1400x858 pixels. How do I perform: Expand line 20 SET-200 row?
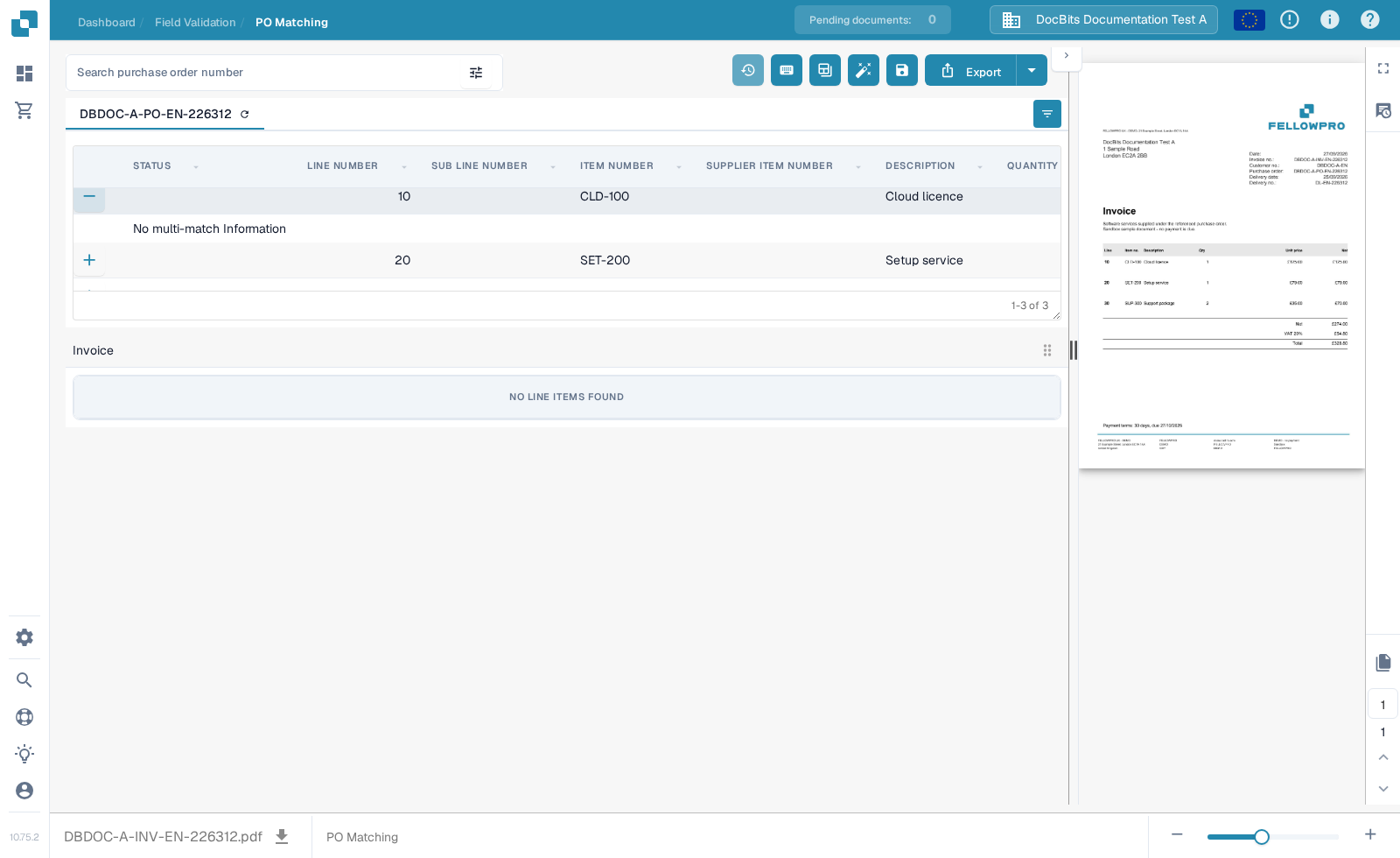click(89, 260)
